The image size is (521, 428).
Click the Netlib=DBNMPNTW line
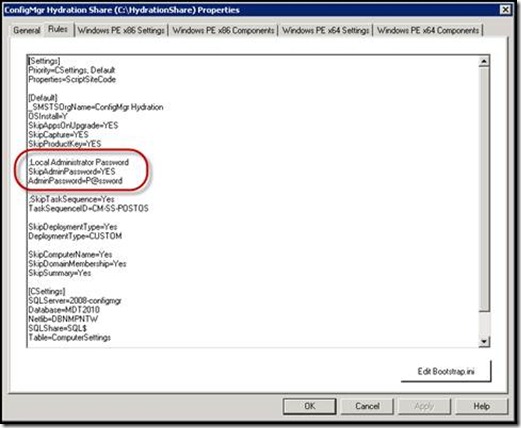[63, 319]
